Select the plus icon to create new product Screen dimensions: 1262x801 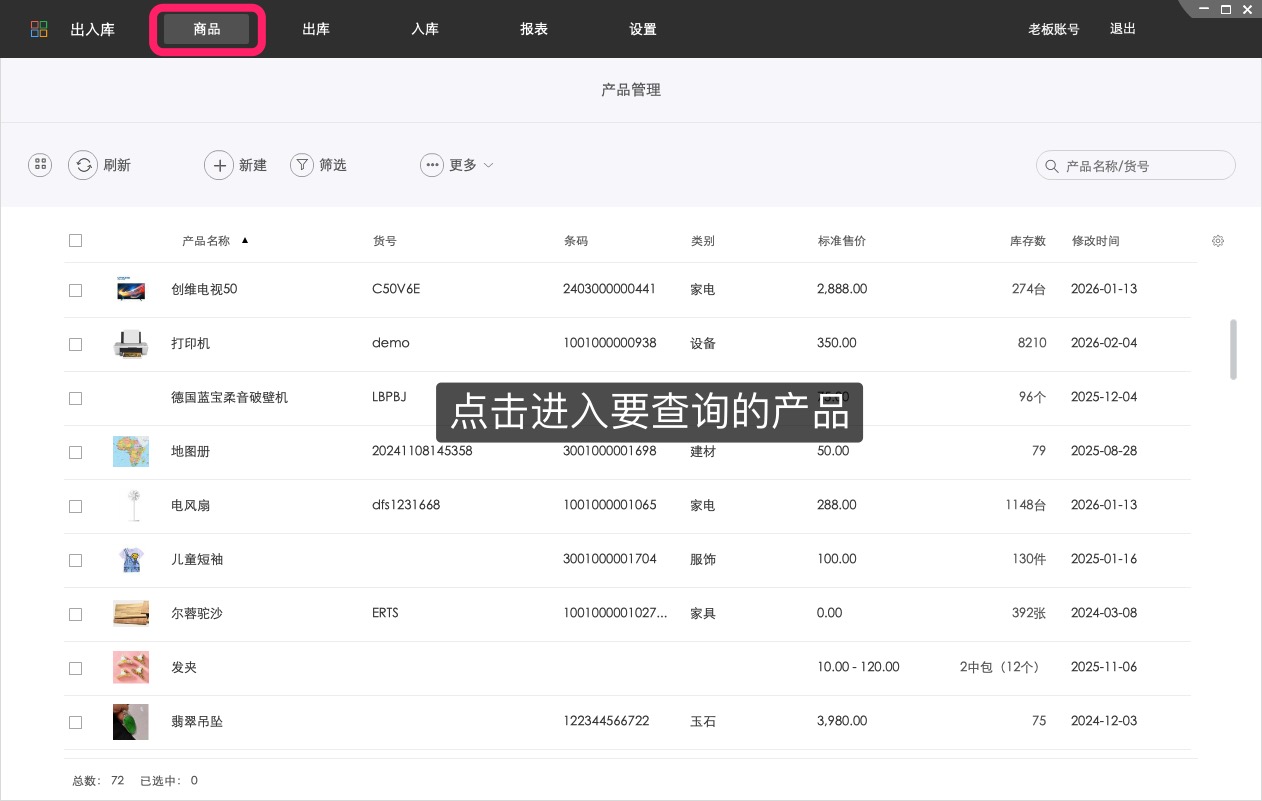pos(220,165)
